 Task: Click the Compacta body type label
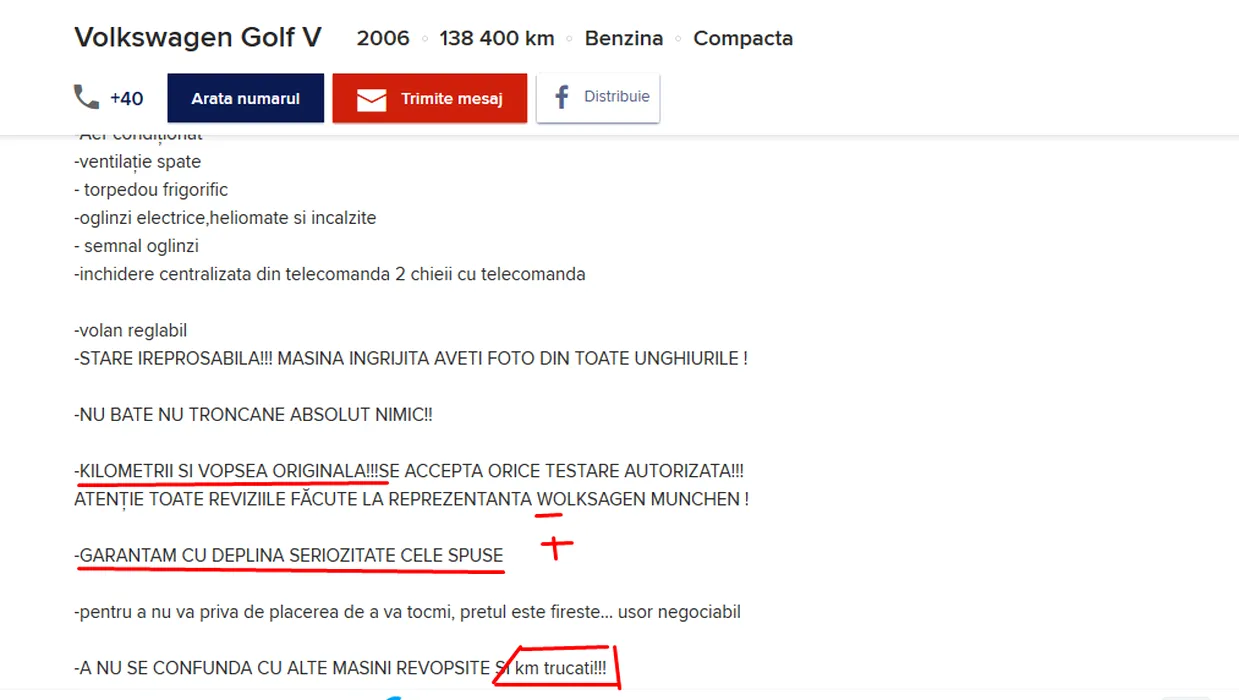(743, 38)
